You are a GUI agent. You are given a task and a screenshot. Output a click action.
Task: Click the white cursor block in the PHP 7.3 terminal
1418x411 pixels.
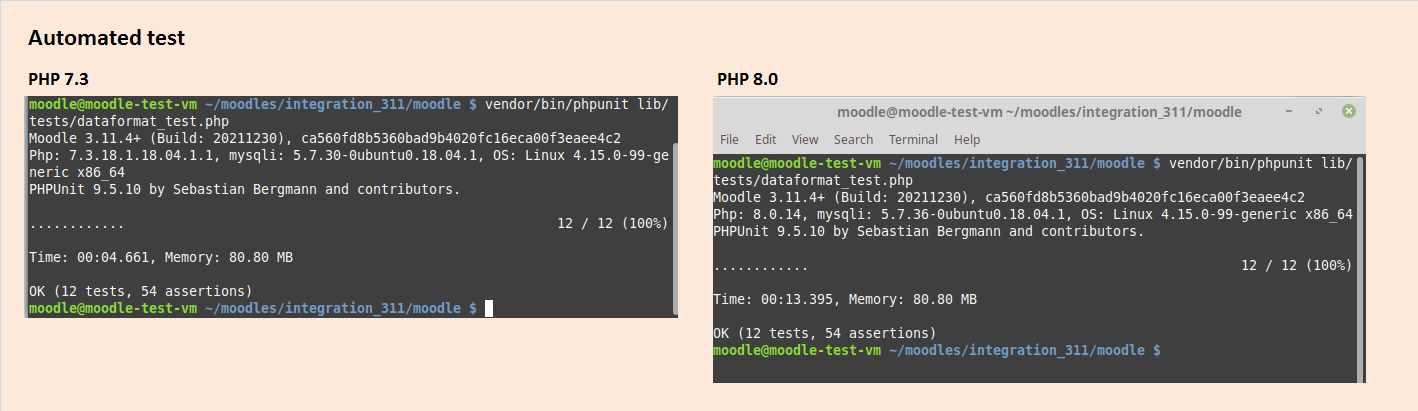pos(489,308)
